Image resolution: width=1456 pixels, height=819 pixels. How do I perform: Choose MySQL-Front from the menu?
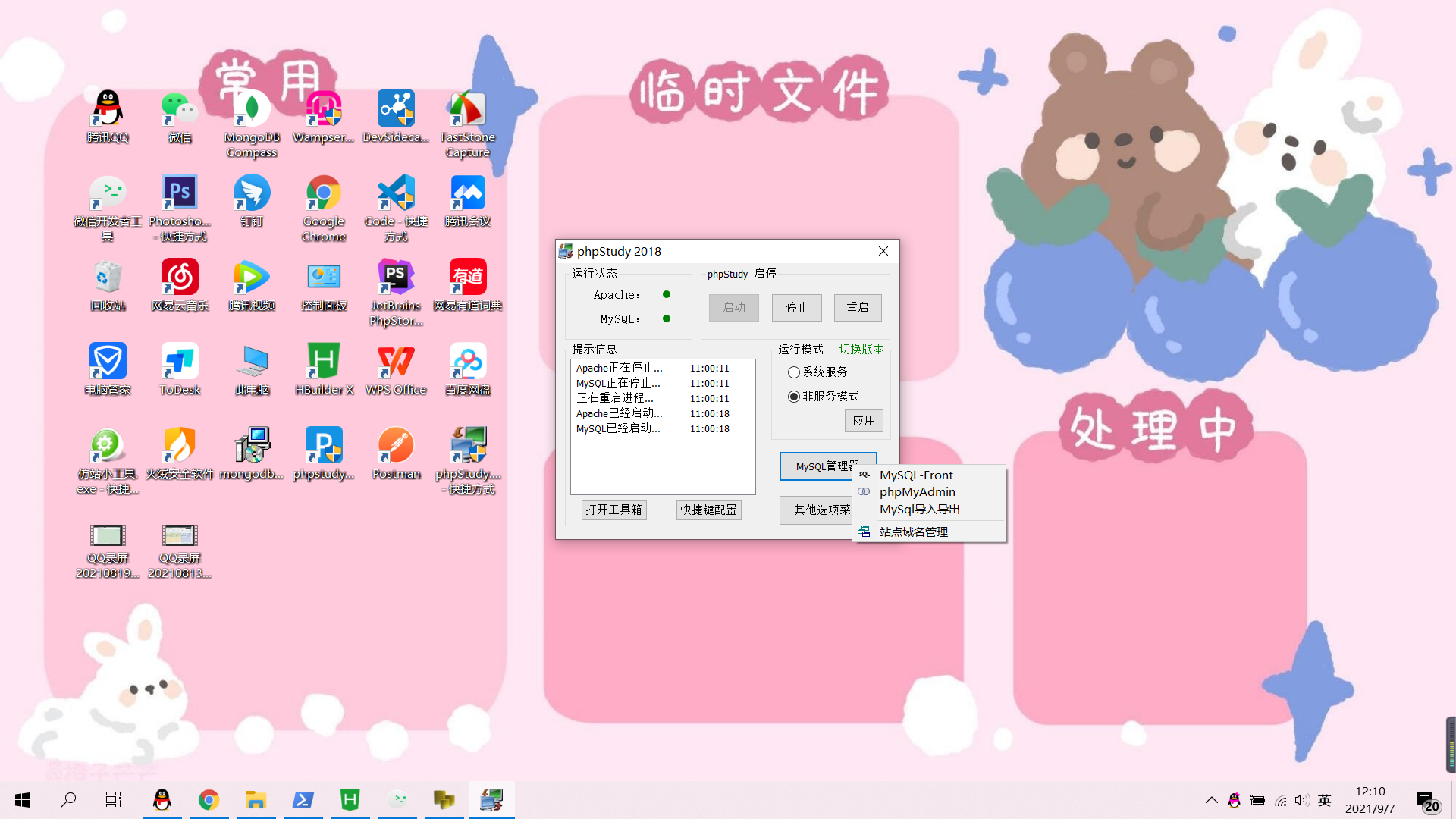(x=930, y=475)
